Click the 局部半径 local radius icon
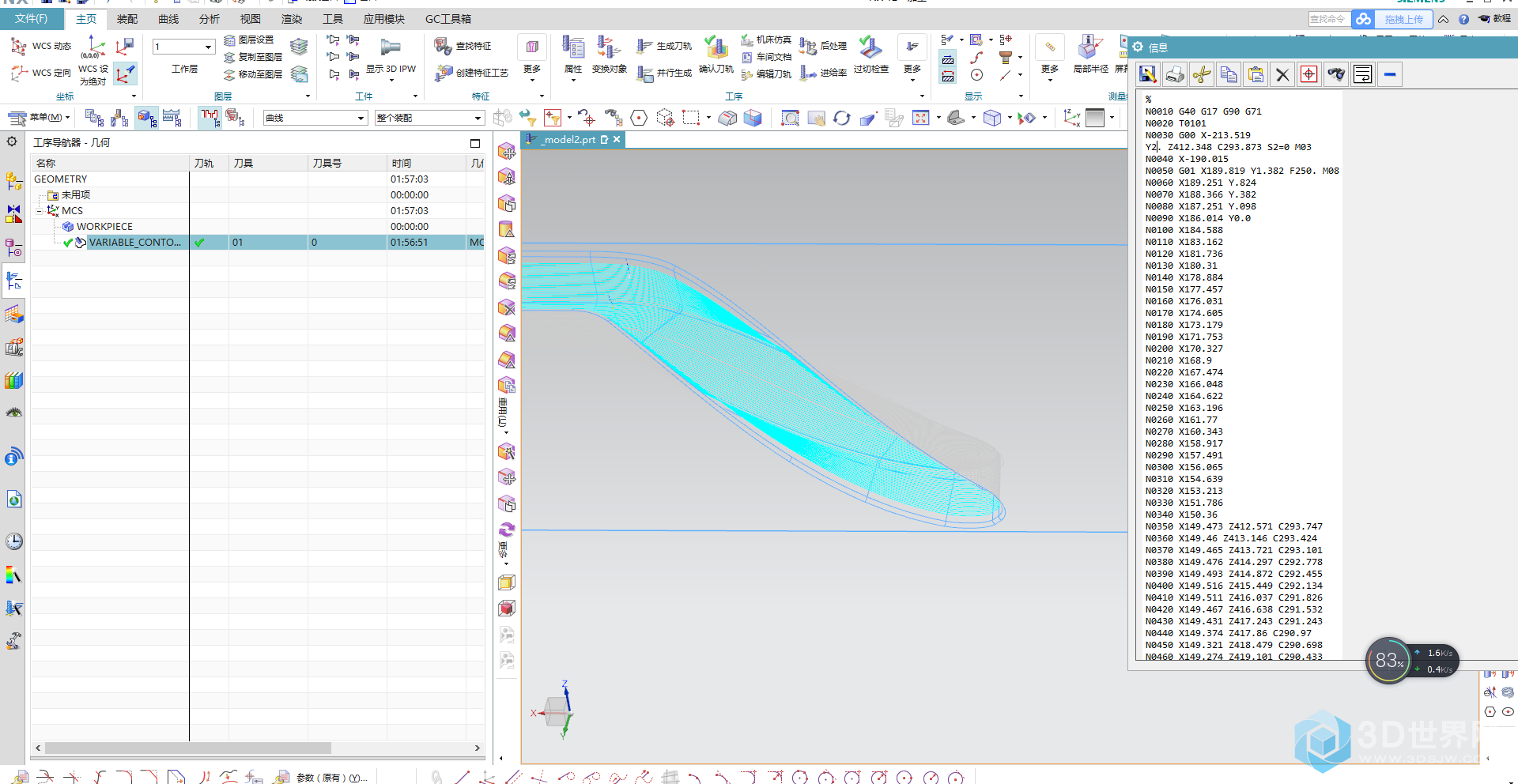Image resolution: width=1518 pixels, height=784 pixels. tap(1090, 47)
